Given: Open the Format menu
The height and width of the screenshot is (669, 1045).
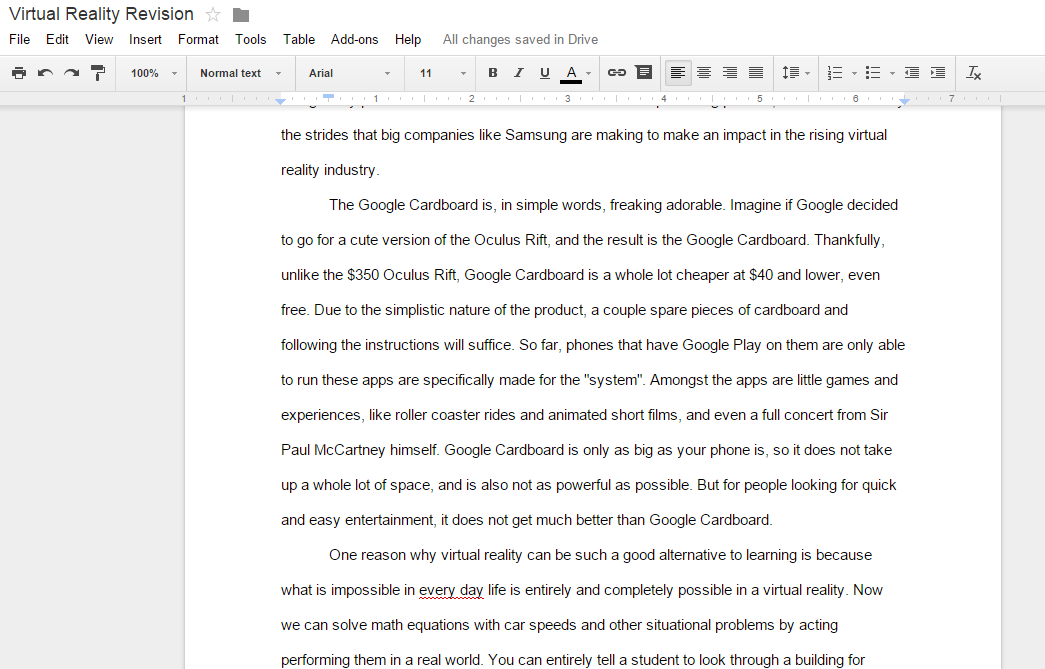Looking at the screenshot, I should pos(198,39).
